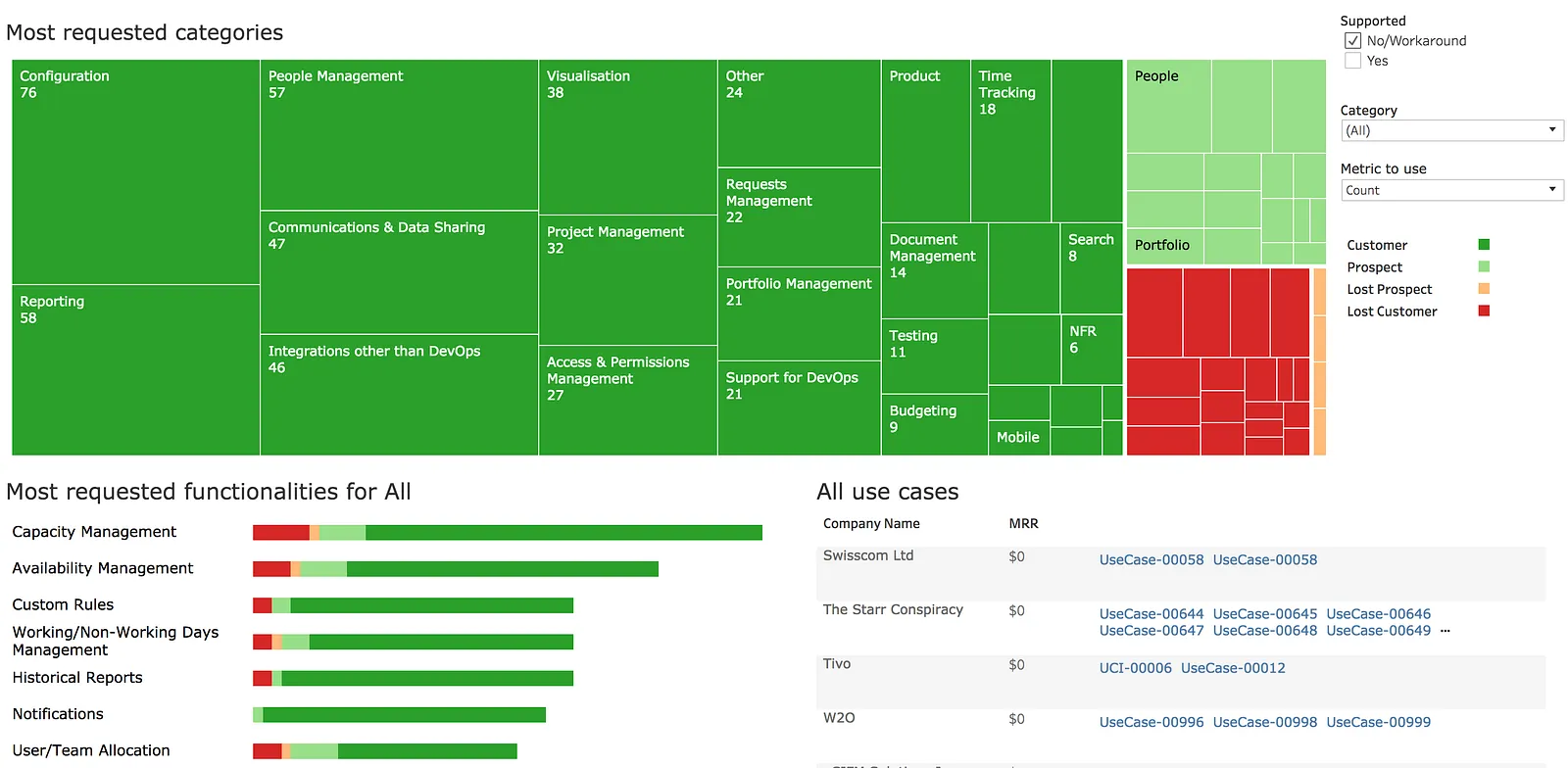Screen dimensions: 1568x768
Task: Click the Company Name column header
Action: click(871, 524)
